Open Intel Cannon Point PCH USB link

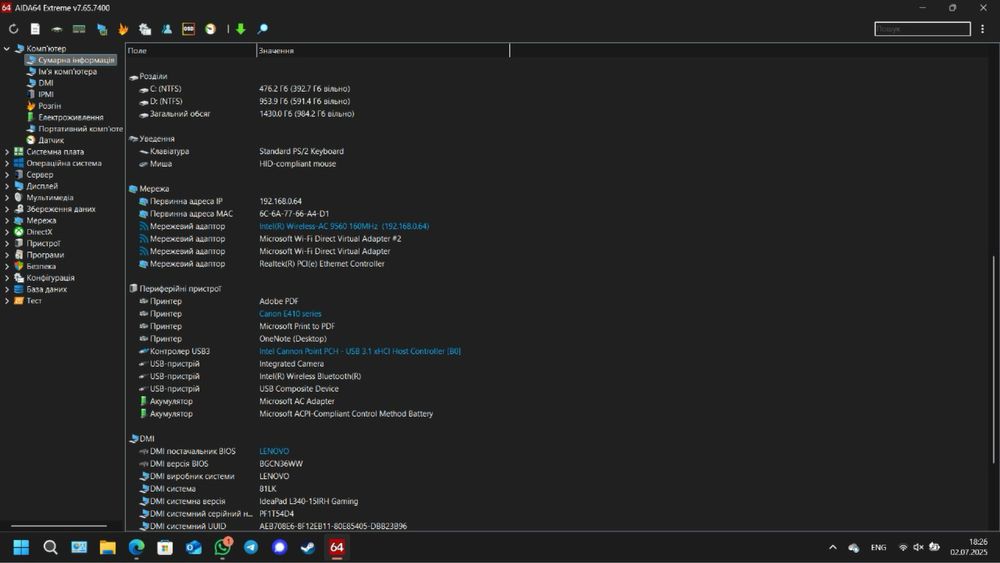(360, 351)
